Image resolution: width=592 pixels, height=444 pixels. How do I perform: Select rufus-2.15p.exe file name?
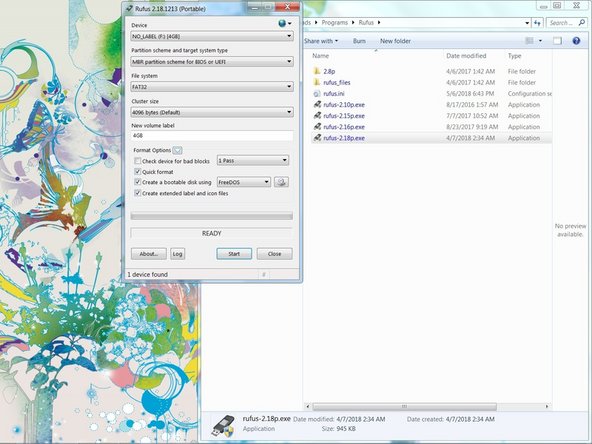344,116
